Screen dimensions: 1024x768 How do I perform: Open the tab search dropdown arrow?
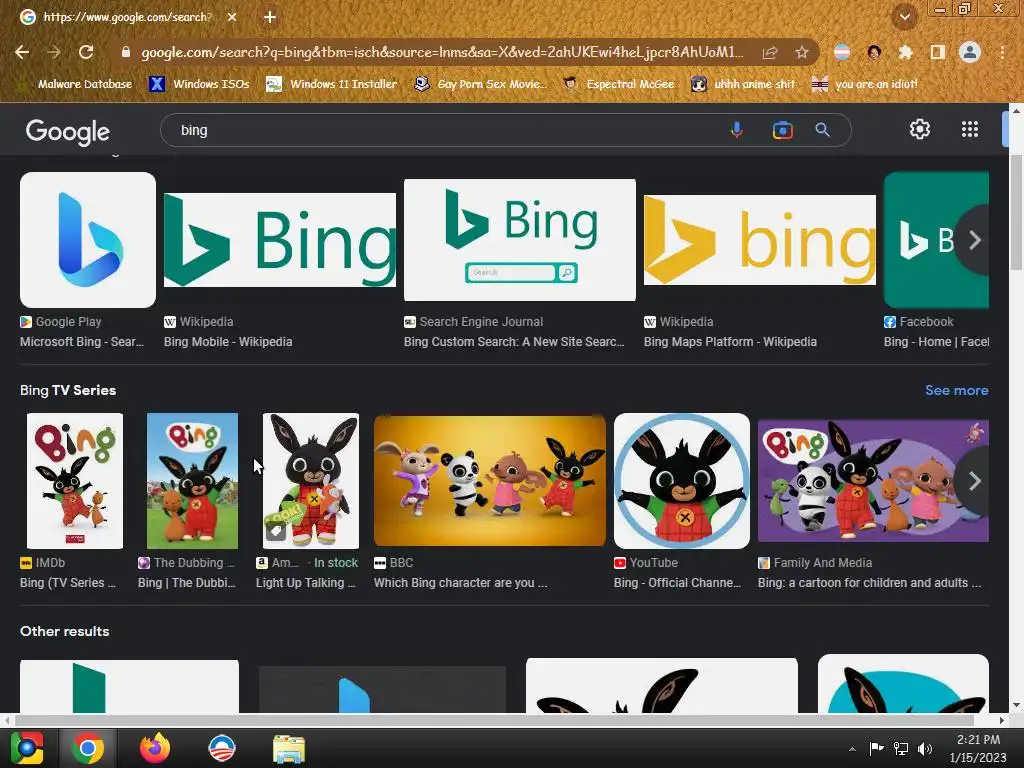coord(904,17)
